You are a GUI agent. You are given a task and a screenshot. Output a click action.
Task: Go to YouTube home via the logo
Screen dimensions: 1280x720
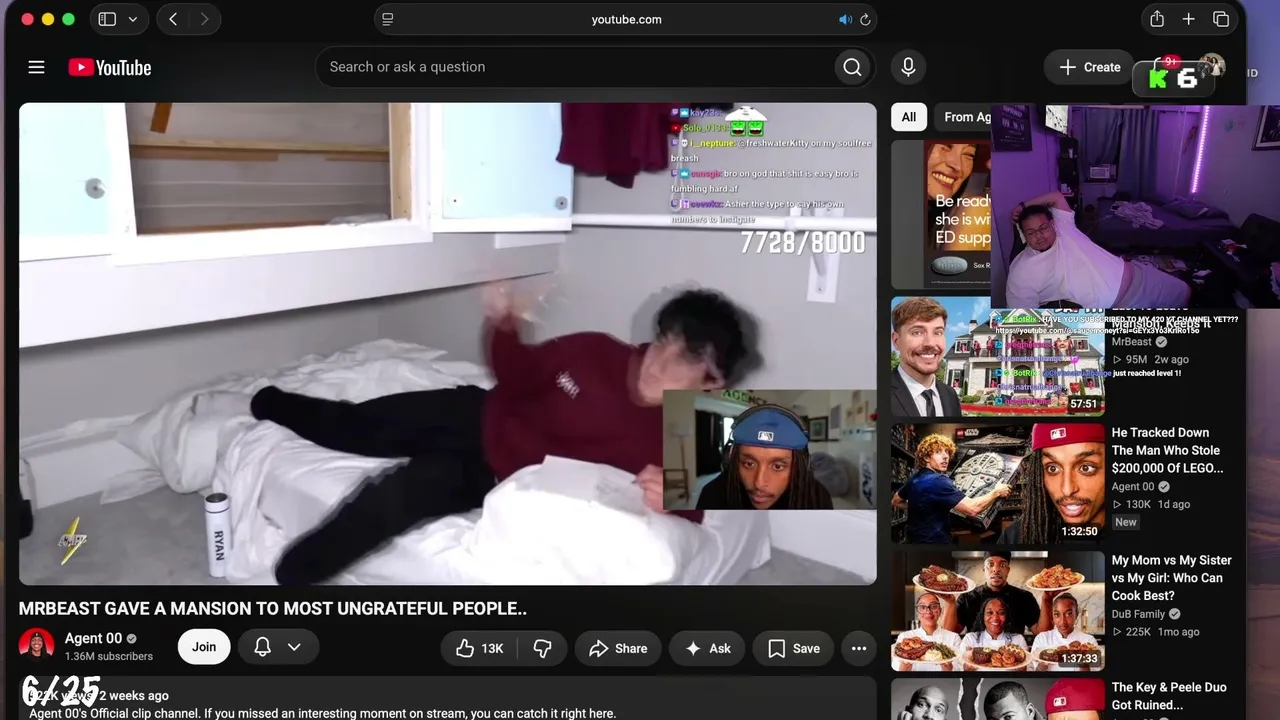(110, 67)
